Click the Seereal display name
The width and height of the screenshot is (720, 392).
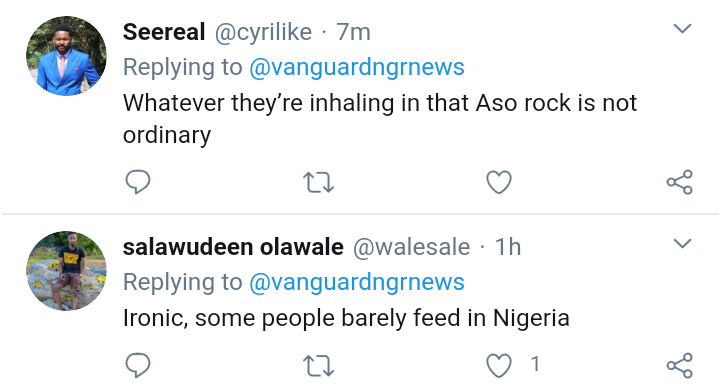(163, 32)
